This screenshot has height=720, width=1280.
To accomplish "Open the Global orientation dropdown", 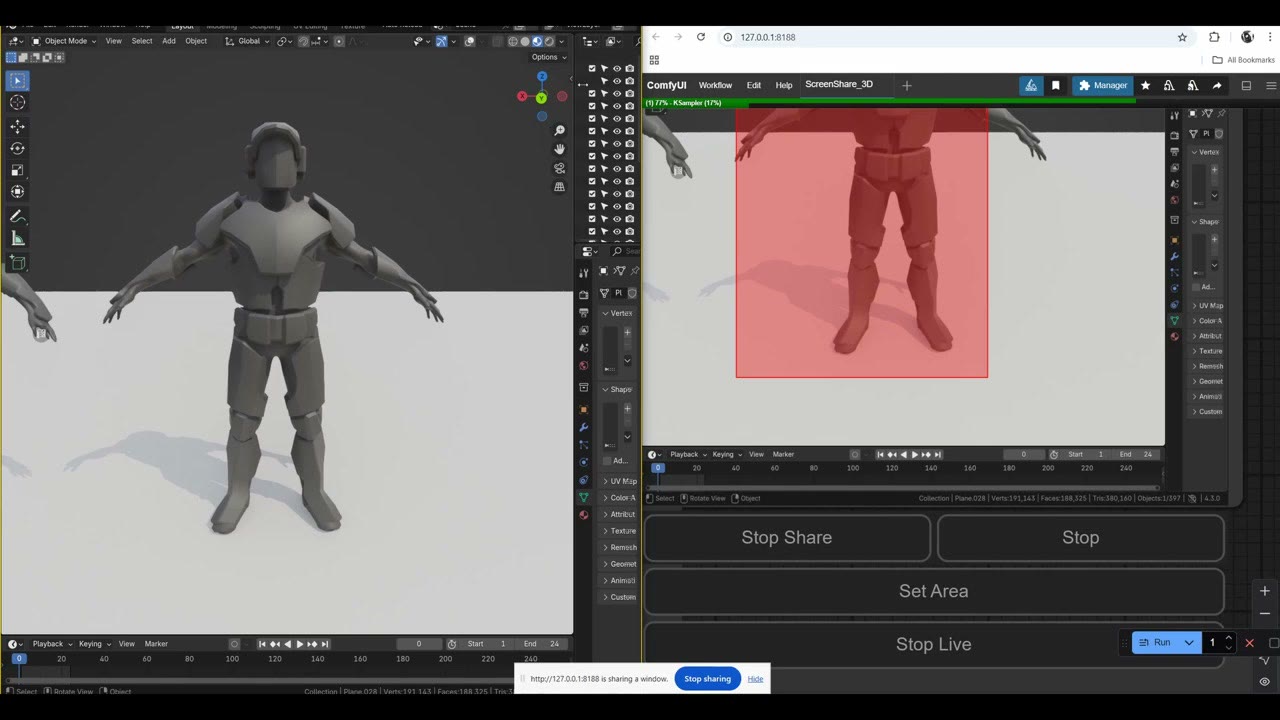I will tap(246, 41).
